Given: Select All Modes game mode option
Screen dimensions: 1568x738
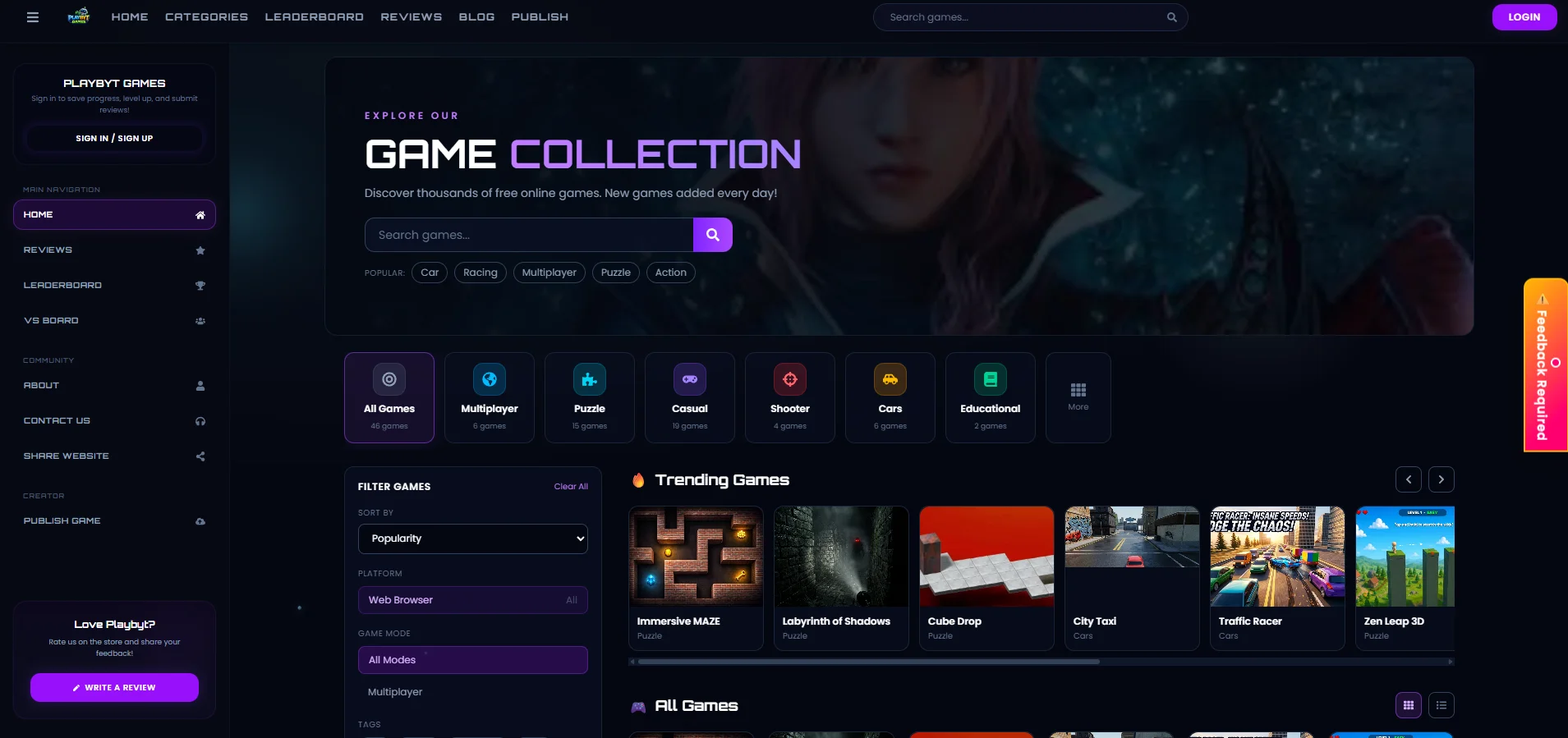Looking at the screenshot, I should click(x=473, y=660).
